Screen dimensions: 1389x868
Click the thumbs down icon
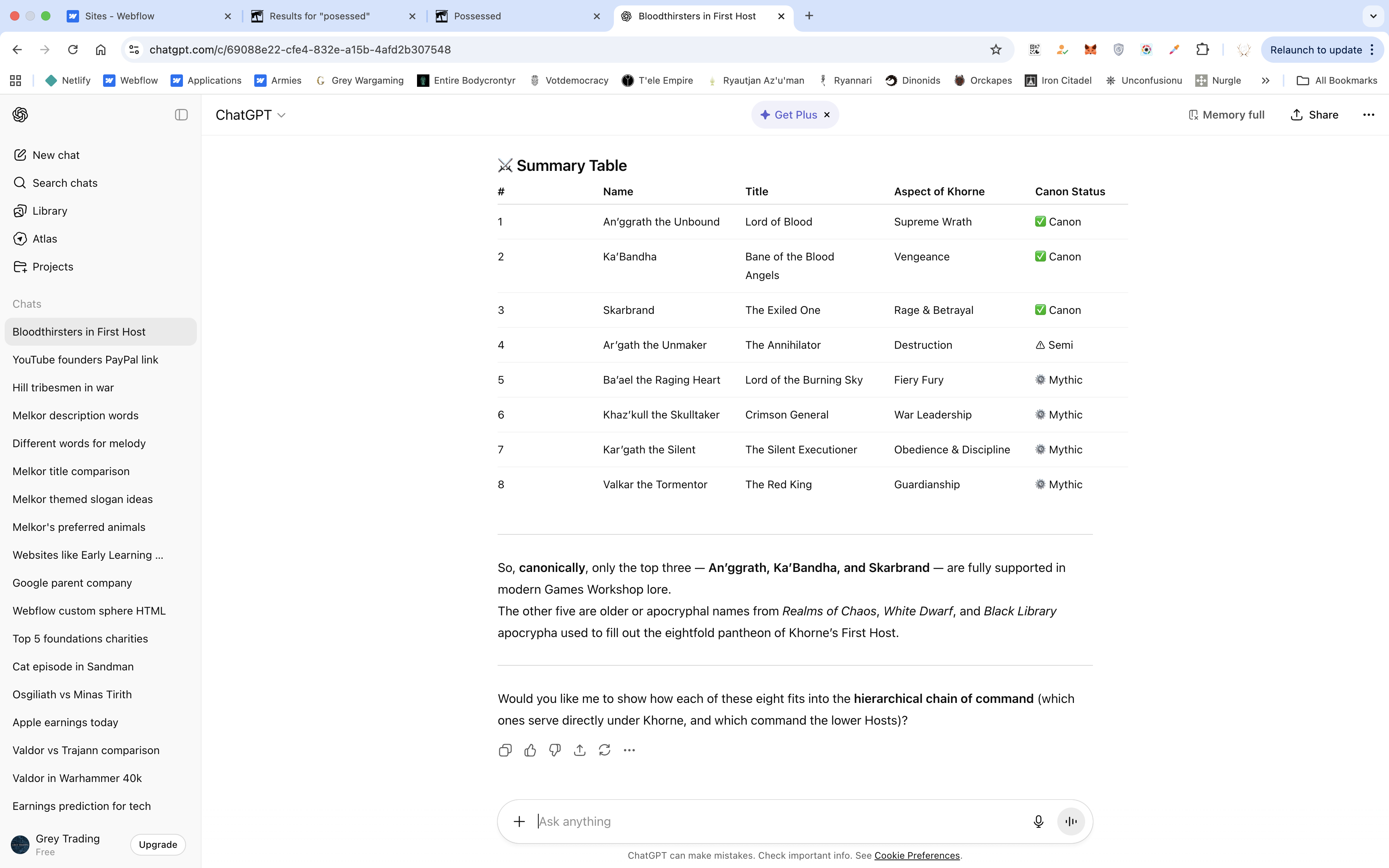coord(555,750)
